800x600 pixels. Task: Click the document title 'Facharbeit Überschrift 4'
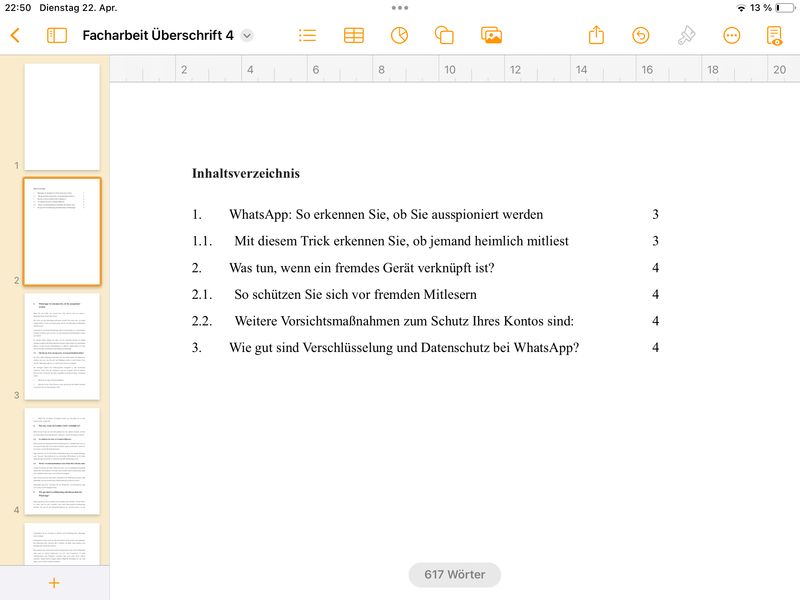[x=158, y=35]
